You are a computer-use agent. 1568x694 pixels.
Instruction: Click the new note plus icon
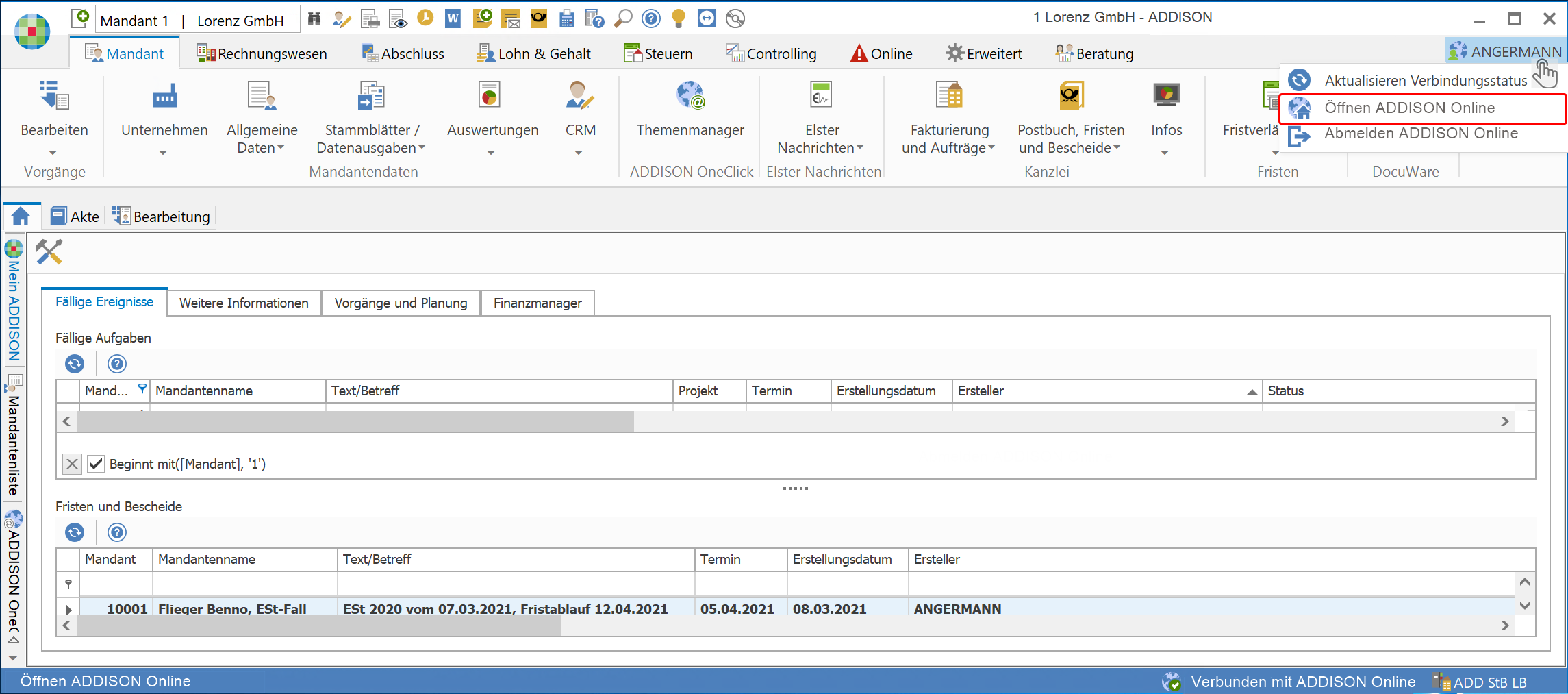483,18
